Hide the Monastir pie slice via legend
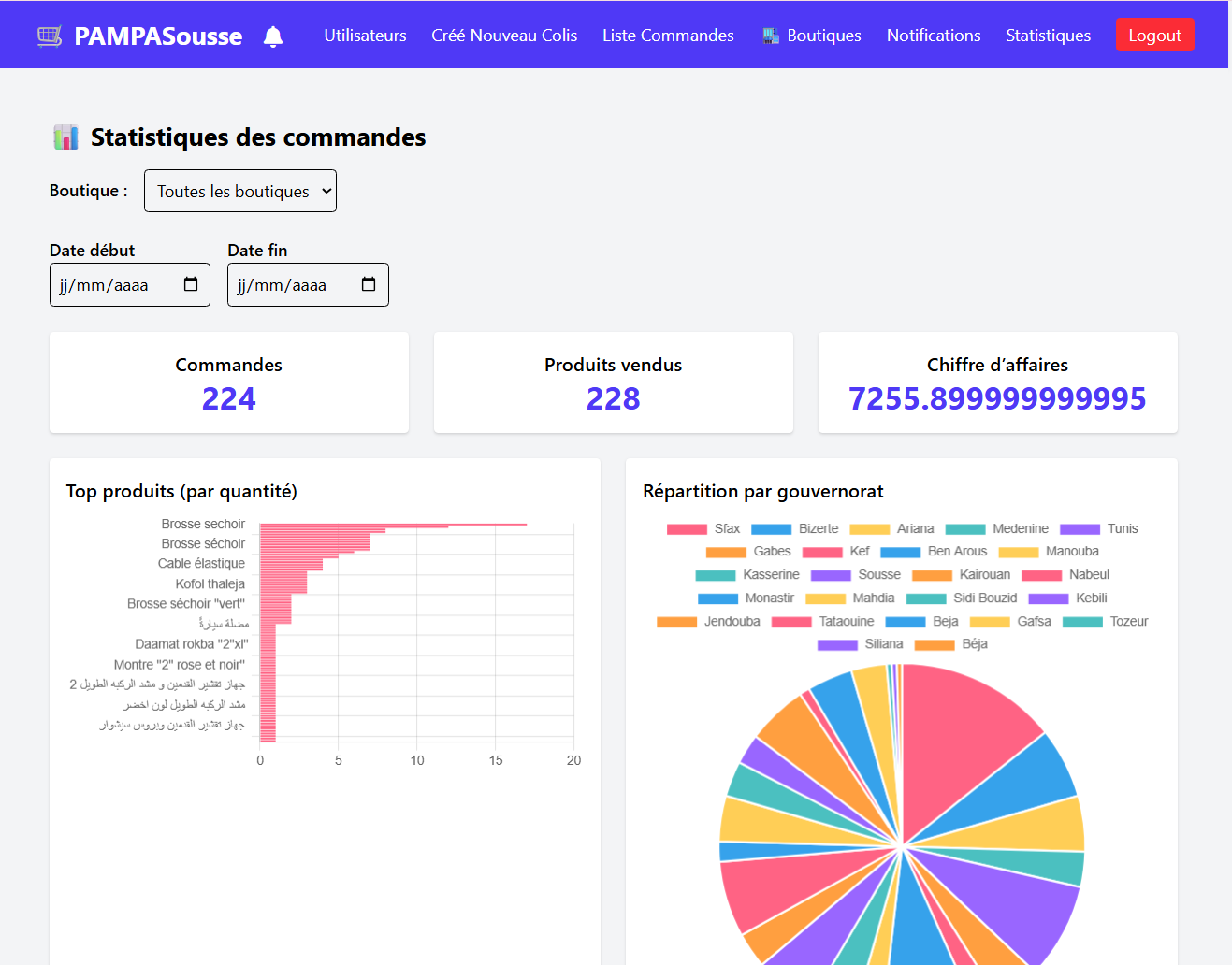Image resolution: width=1232 pixels, height=965 pixels. tap(746, 598)
